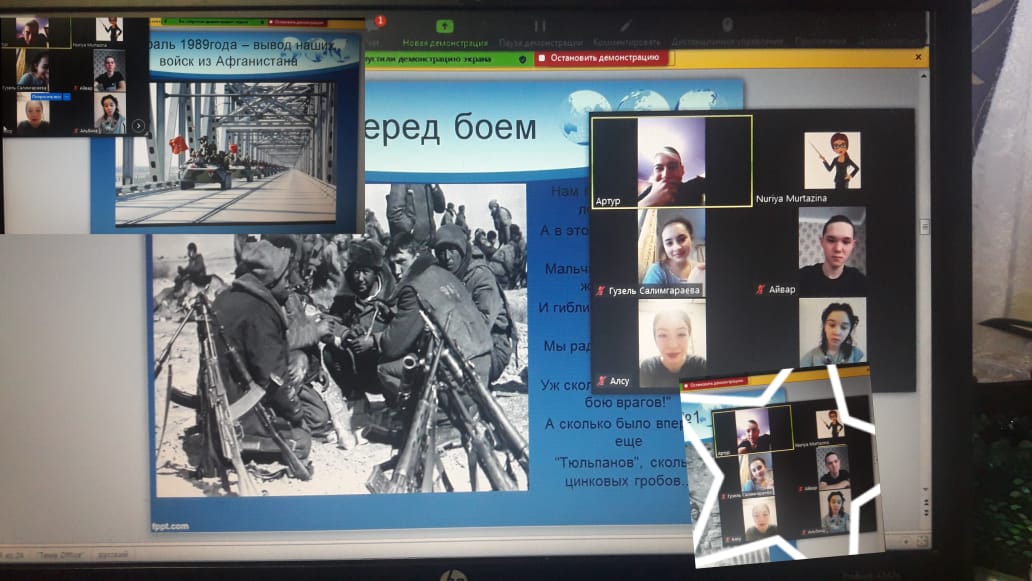This screenshot has width=1032, height=581.
Task: Click the muted microphone icon beside Айвар
Action: click(x=761, y=290)
